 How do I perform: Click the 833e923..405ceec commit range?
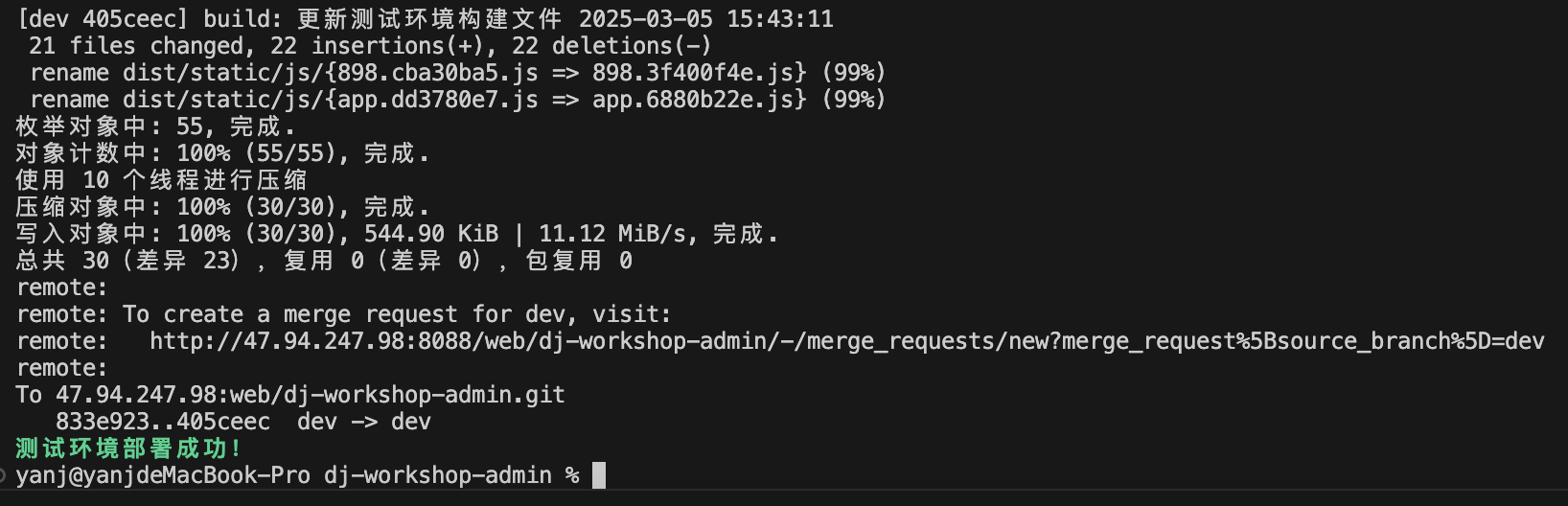(163, 422)
